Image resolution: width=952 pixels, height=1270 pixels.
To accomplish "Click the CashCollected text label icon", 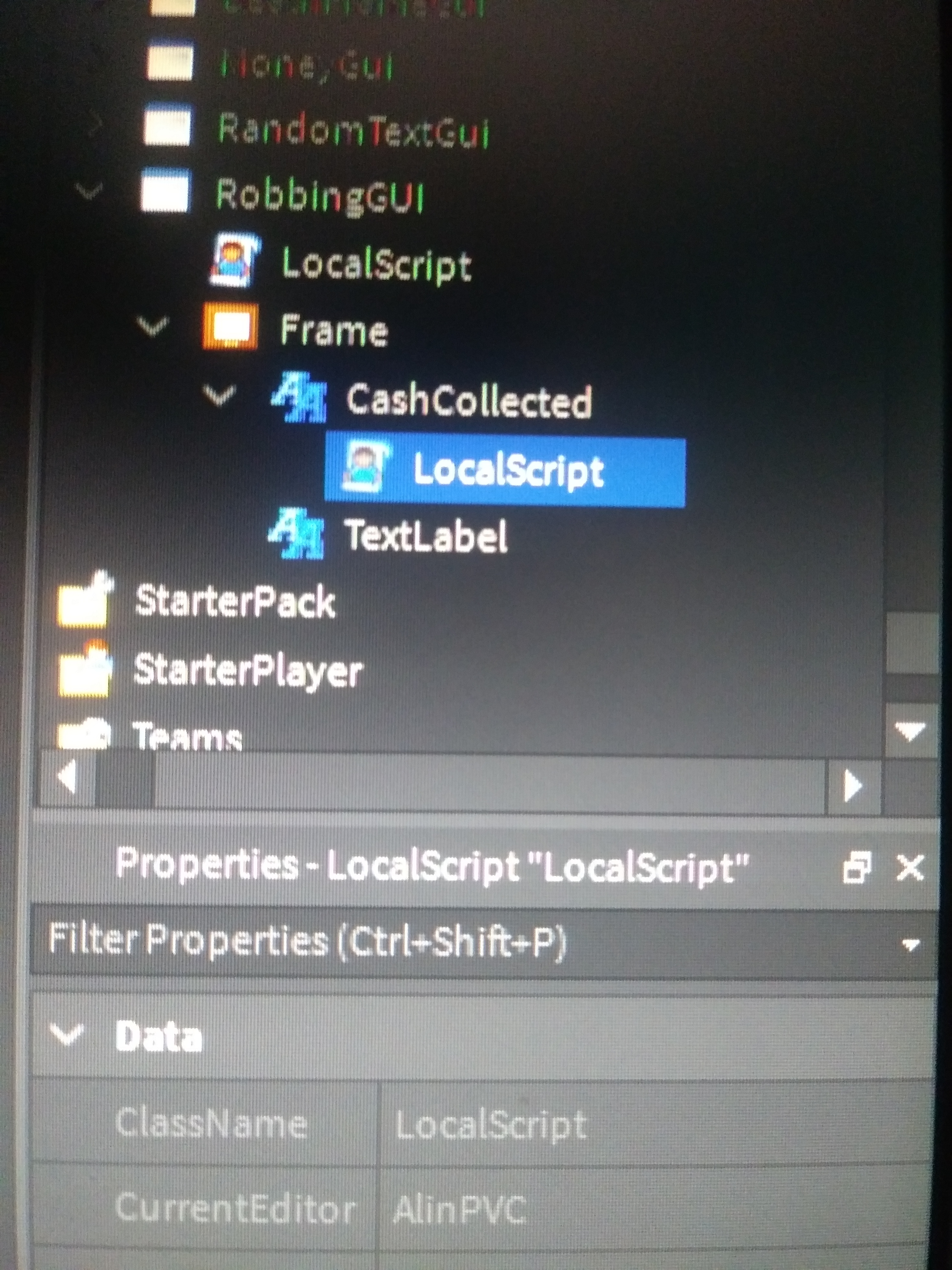I will pyautogui.click(x=300, y=397).
